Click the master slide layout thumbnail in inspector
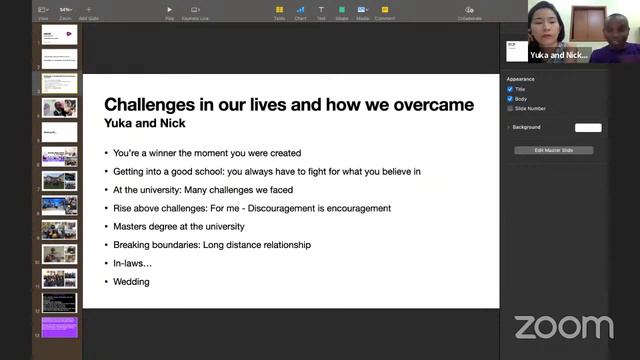The width and height of the screenshot is (640, 360). [517, 51]
